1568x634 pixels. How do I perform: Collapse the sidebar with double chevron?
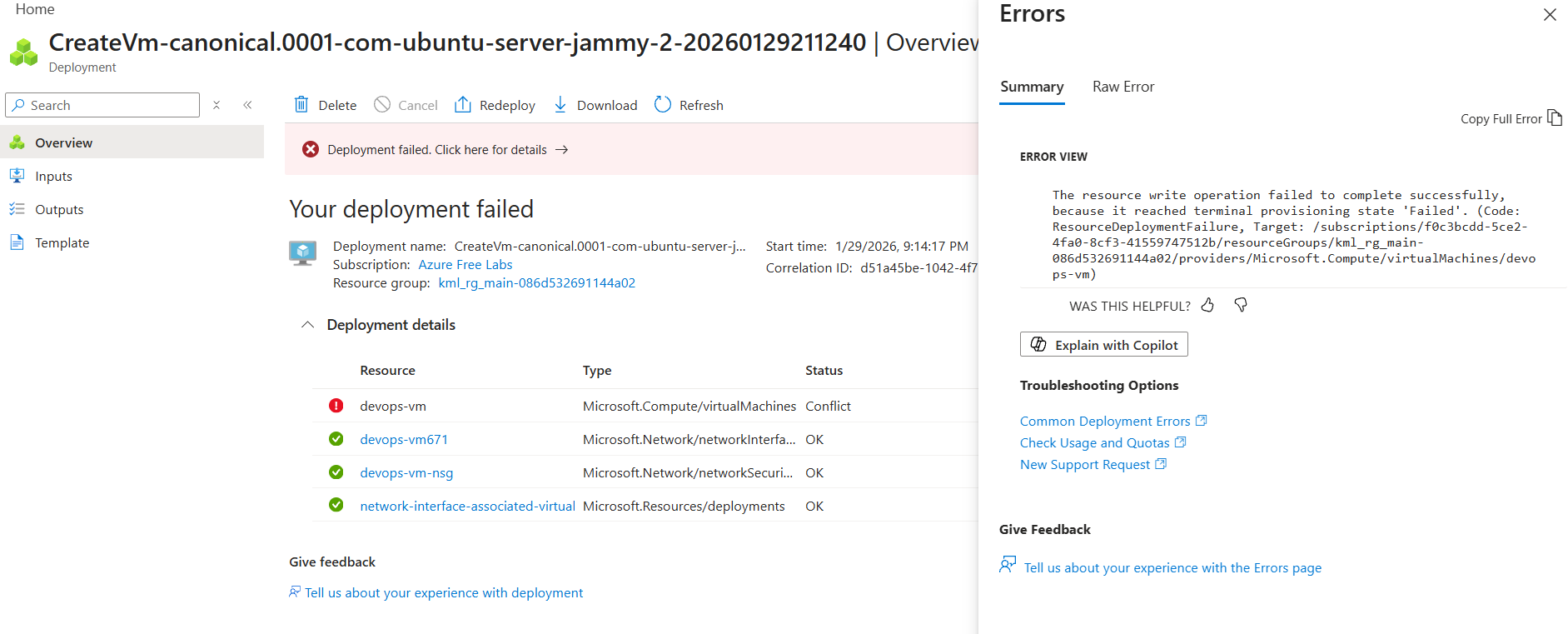(247, 105)
